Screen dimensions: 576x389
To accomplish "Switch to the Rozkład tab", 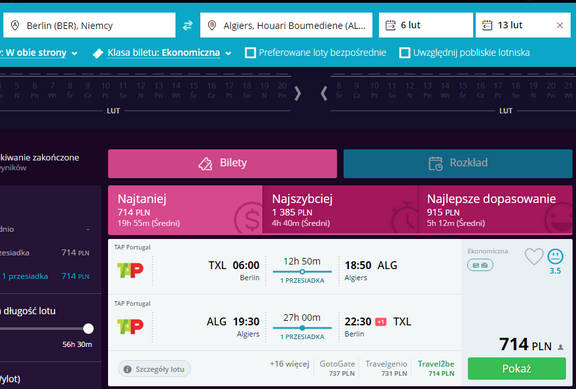I will (458, 163).
